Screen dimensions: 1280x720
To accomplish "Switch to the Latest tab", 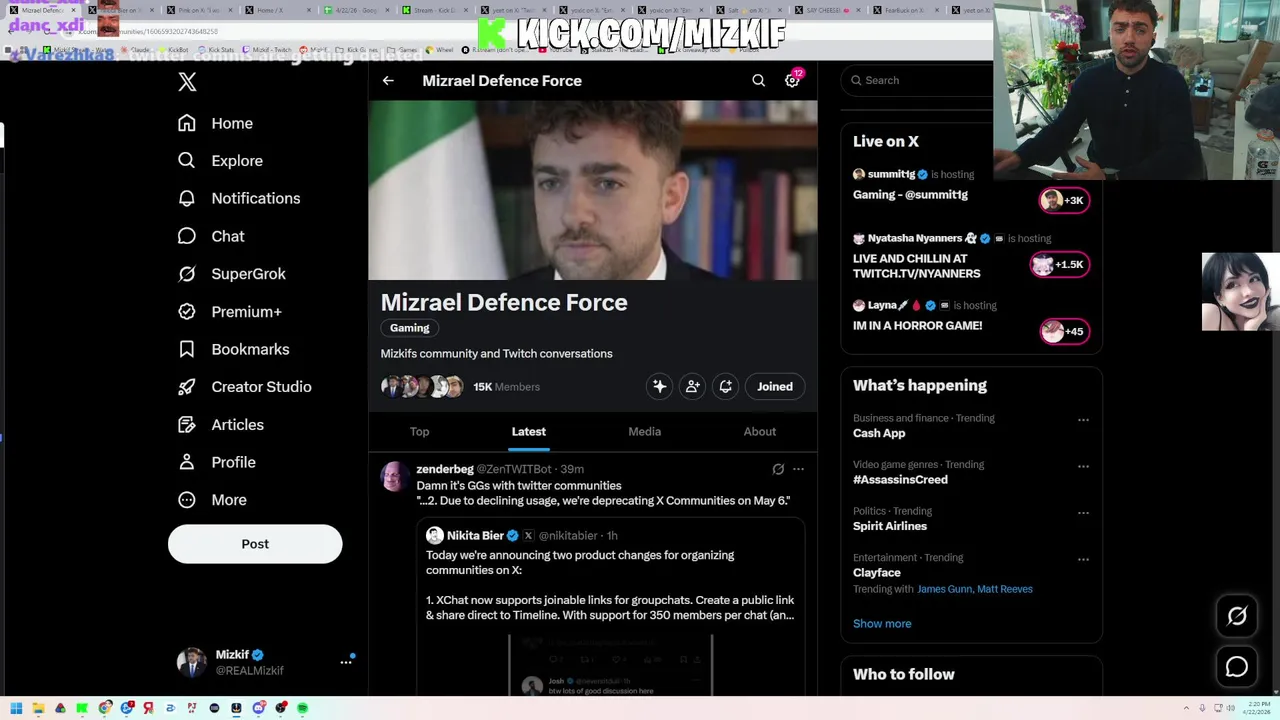I will pyautogui.click(x=529, y=432).
